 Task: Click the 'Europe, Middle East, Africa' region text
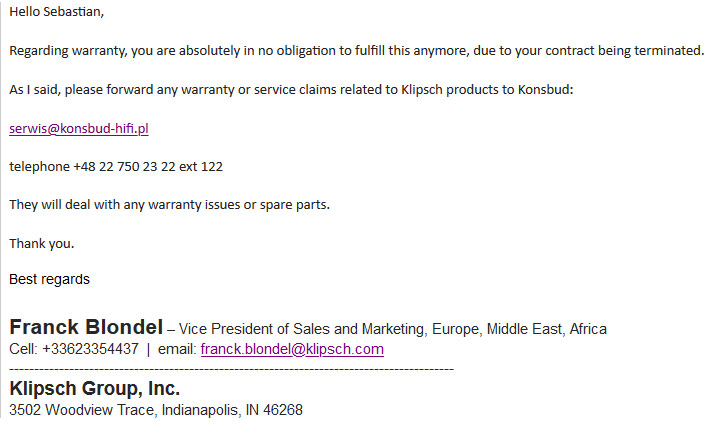[x=519, y=329]
